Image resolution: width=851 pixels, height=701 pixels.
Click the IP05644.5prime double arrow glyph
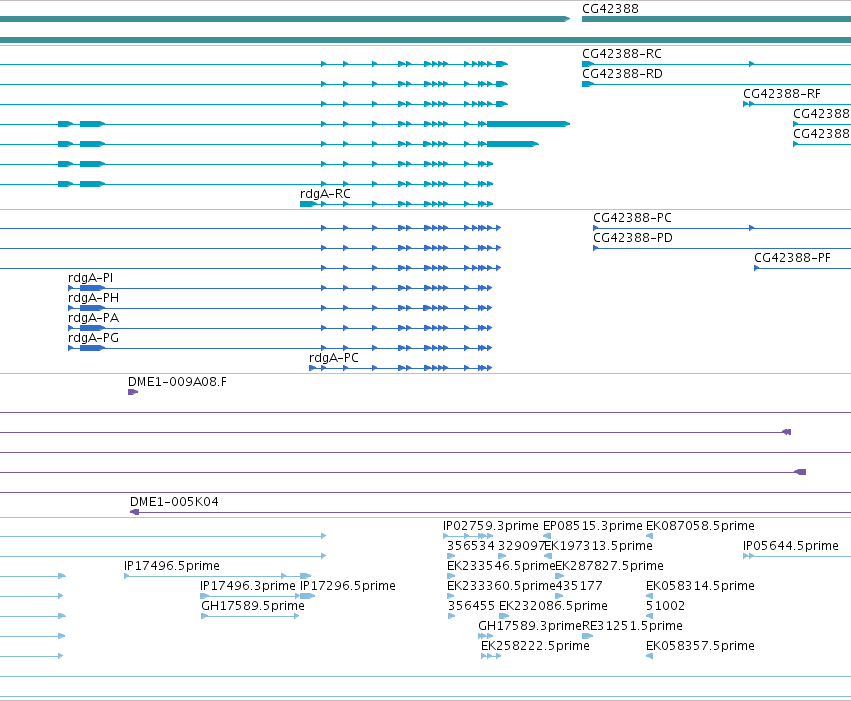pos(748,556)
